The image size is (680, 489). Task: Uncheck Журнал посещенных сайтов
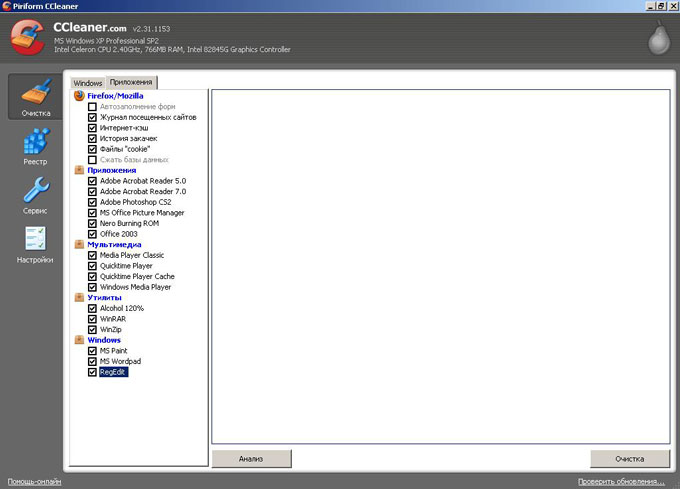tap(92, 117)
